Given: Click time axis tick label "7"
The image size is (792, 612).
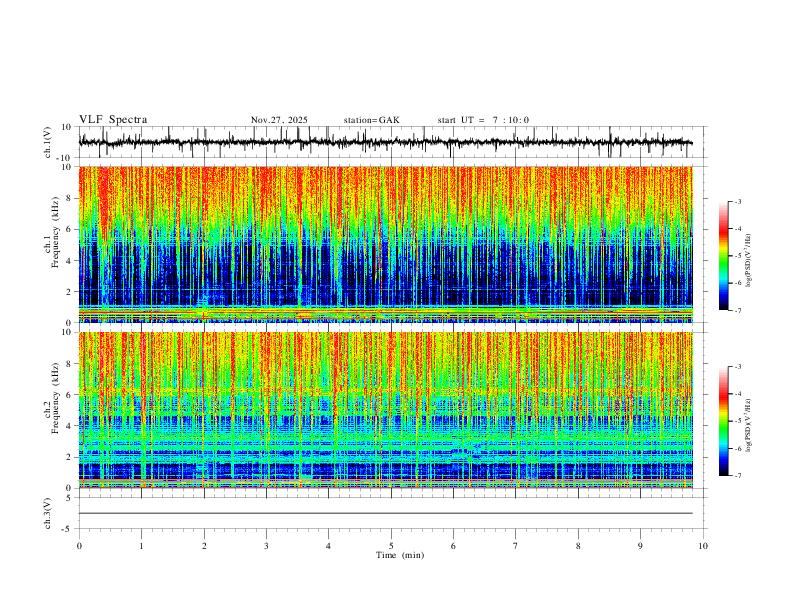Looking at the screenshot, I should point(516,546).
